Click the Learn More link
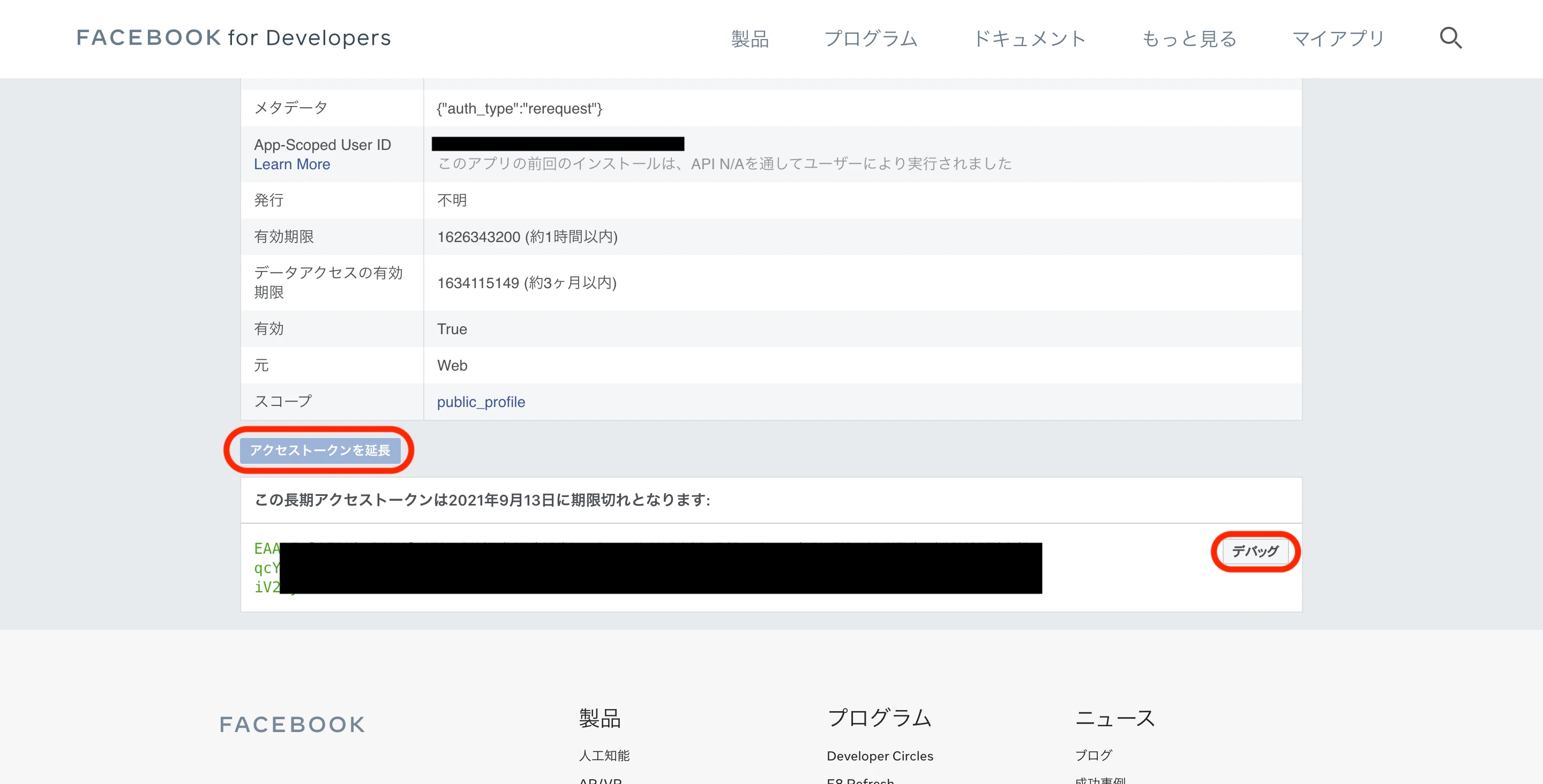Viewport: 1543px width, 784px height. pos(291,164)
